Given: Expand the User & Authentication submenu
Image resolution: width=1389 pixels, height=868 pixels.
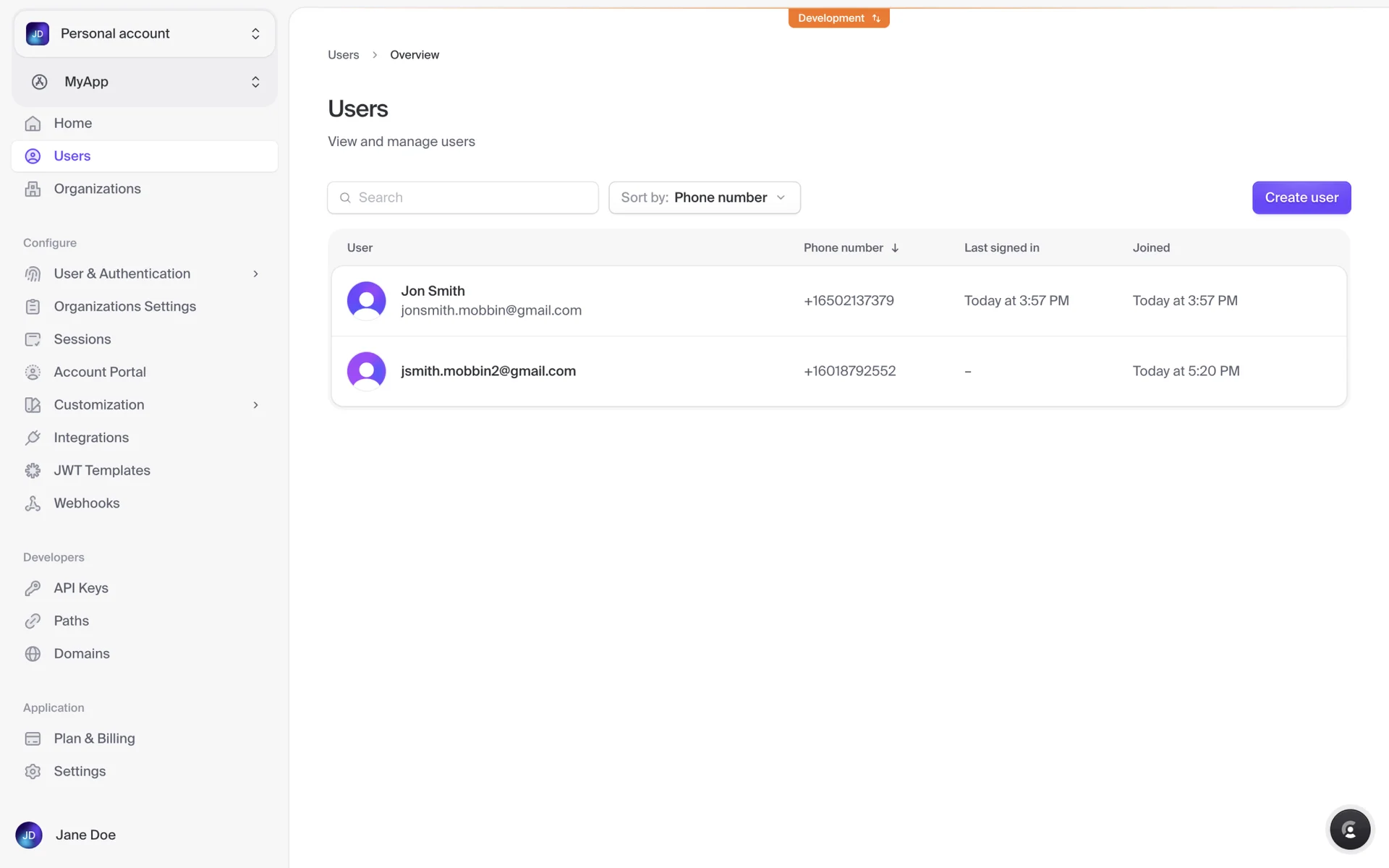Looking at the screenshot, I should click(255, 273).
